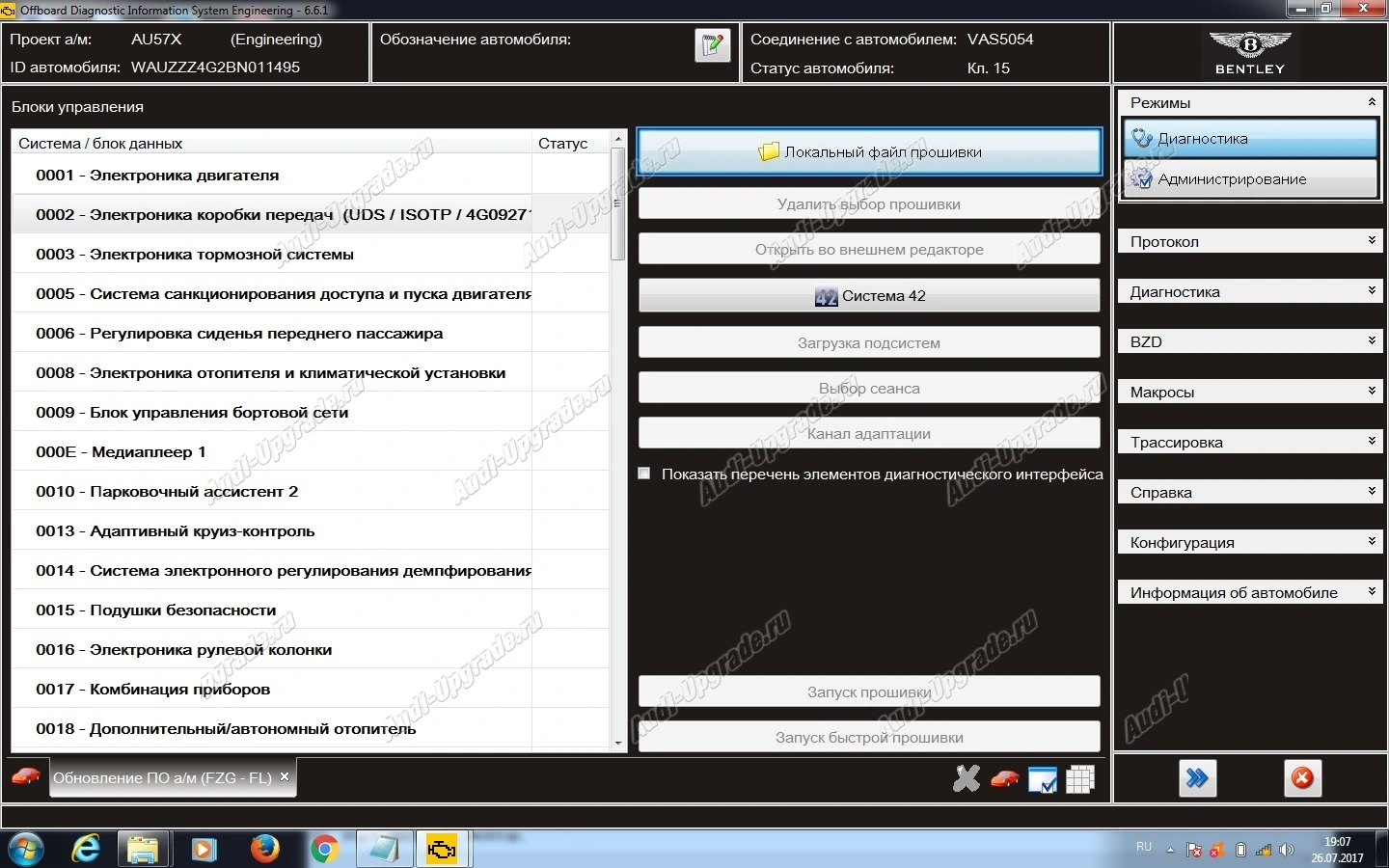
Task: Collapse the Режимы panel
Action: 1371,102
